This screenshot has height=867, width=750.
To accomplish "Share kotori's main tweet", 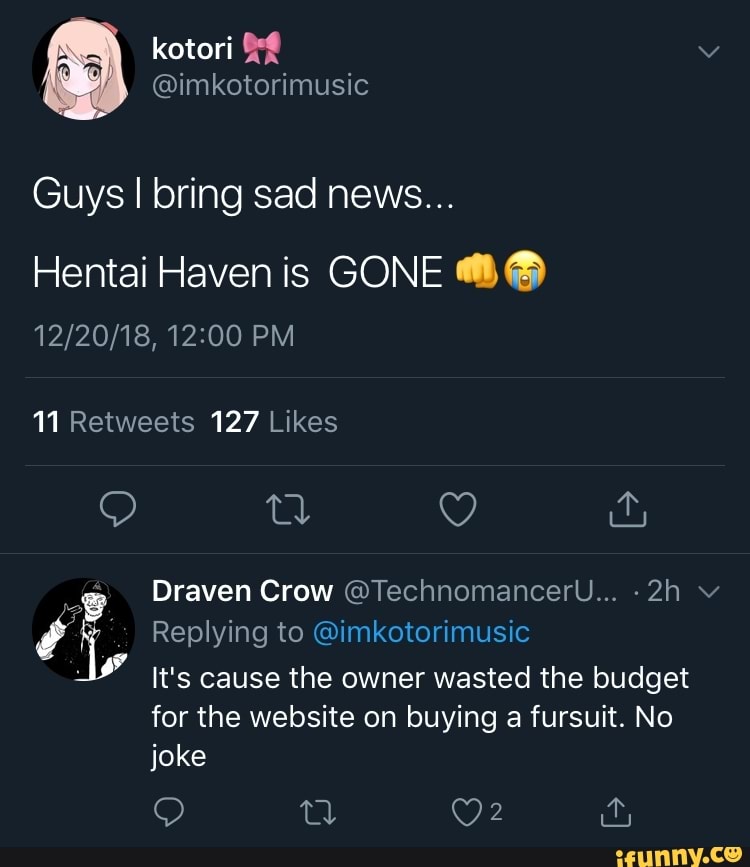I will coord(628,510).
